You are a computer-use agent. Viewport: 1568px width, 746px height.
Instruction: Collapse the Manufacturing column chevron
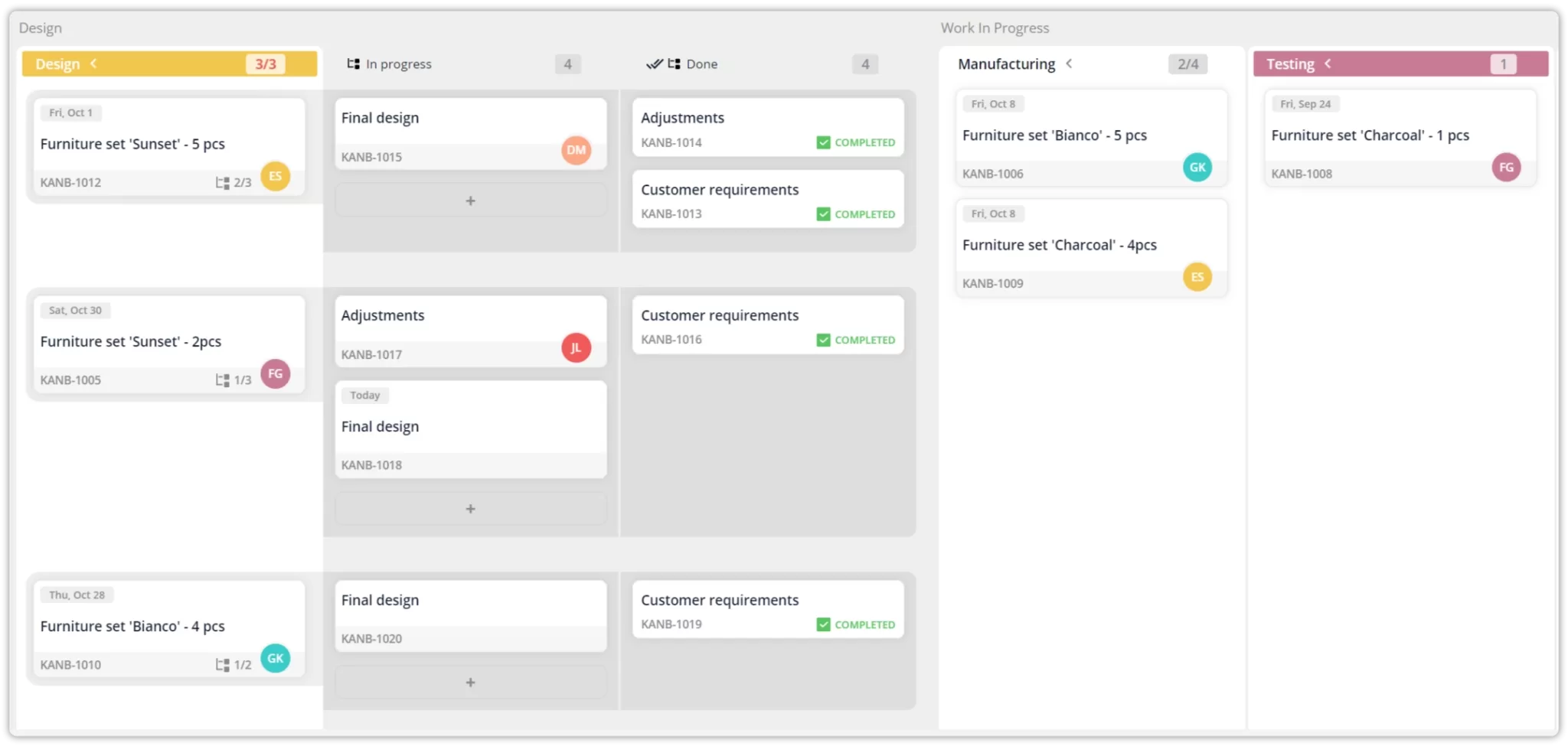tap(1069, 64)
